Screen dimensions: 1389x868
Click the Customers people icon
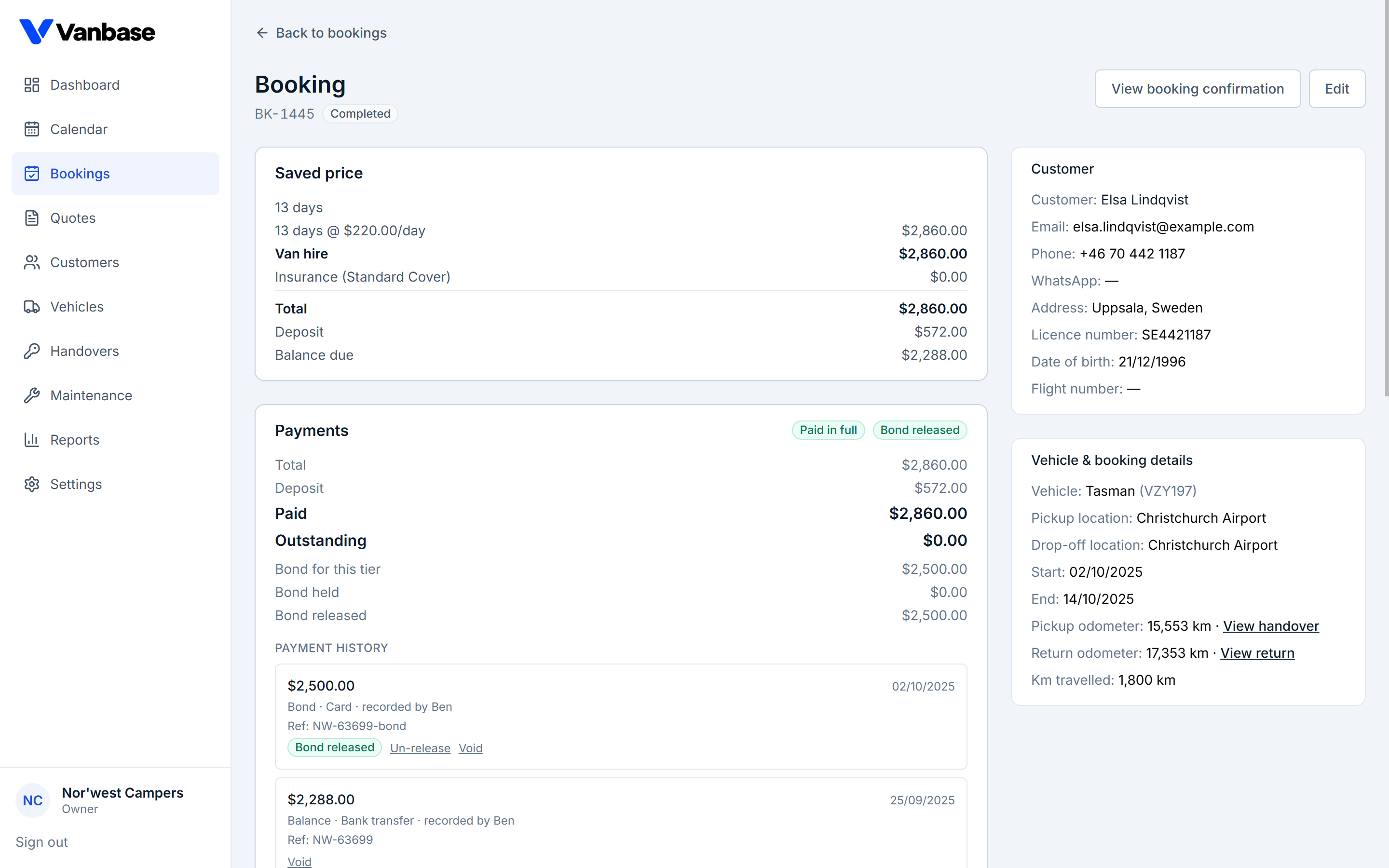pos(31,262)
